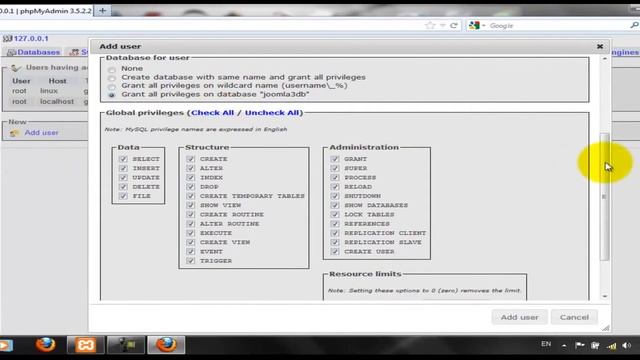640x360 pixels.
Task: Toggle CREATE ROUTINE checkbox
Action: [191, 214]
